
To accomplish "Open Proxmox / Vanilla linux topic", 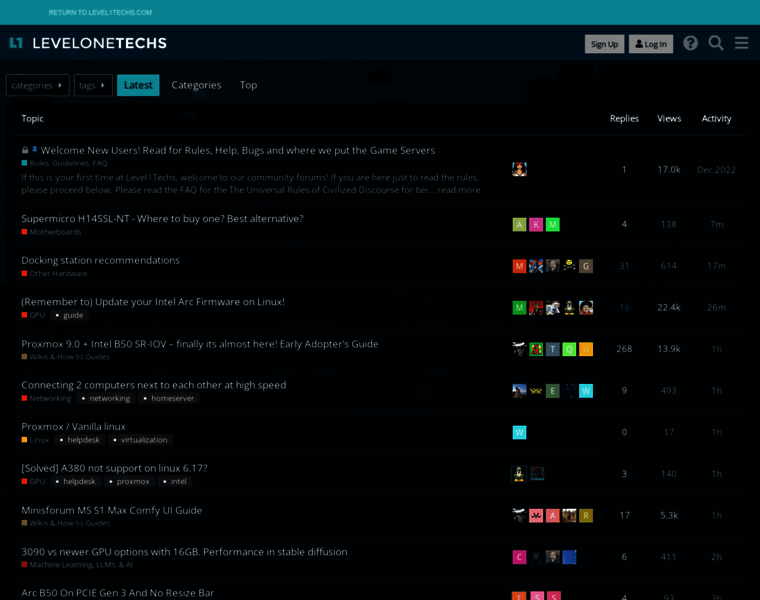I will click(74, 426).
